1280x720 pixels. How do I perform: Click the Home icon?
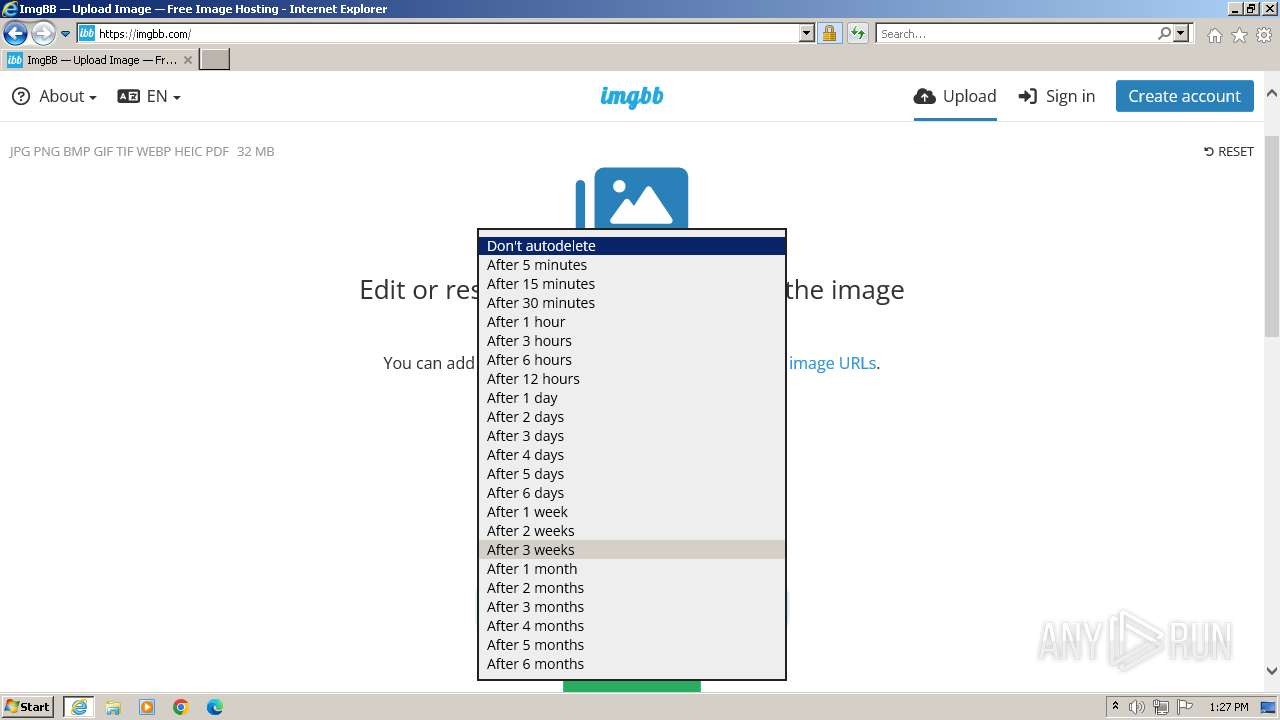[1214, 35]
